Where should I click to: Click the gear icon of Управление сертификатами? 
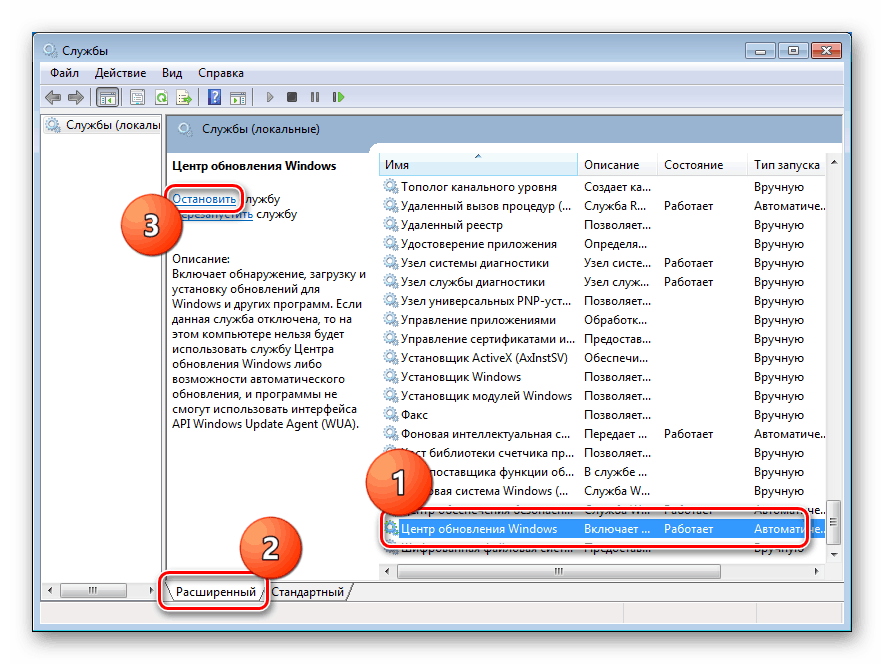tap(391, 339)
